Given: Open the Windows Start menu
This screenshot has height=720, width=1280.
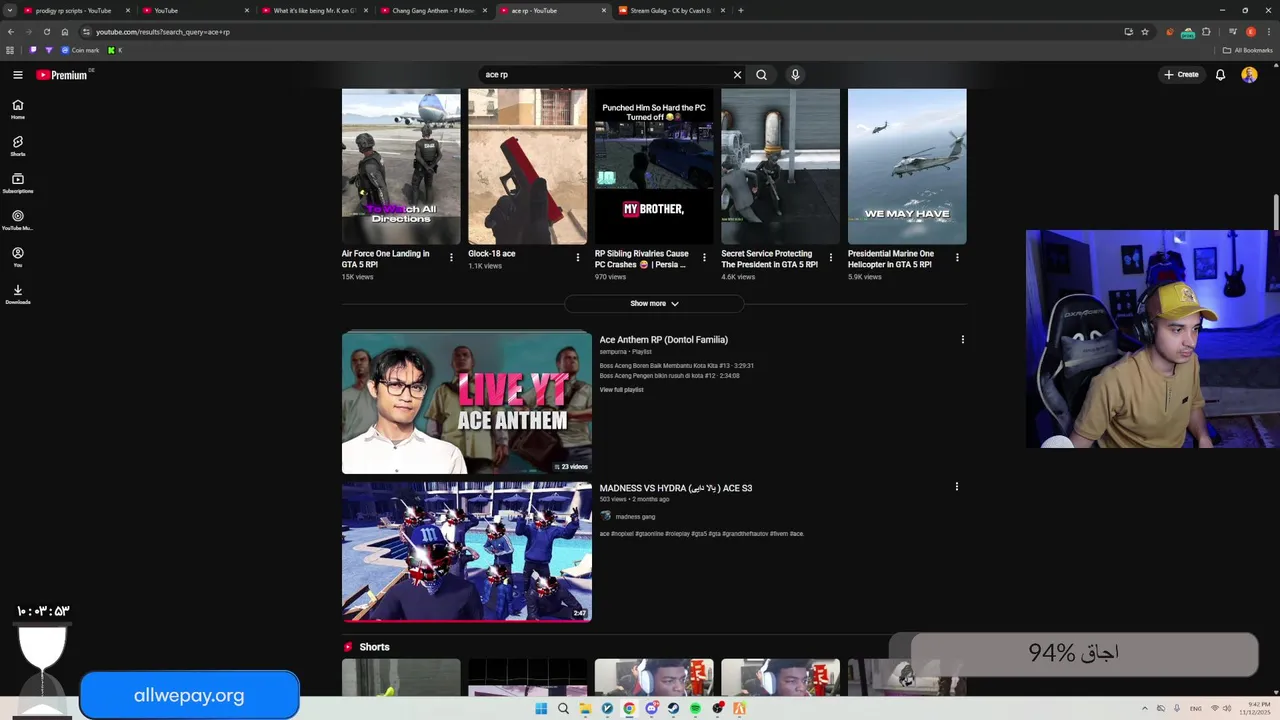Looking at the screenshot, I should [x=541, y=708].
